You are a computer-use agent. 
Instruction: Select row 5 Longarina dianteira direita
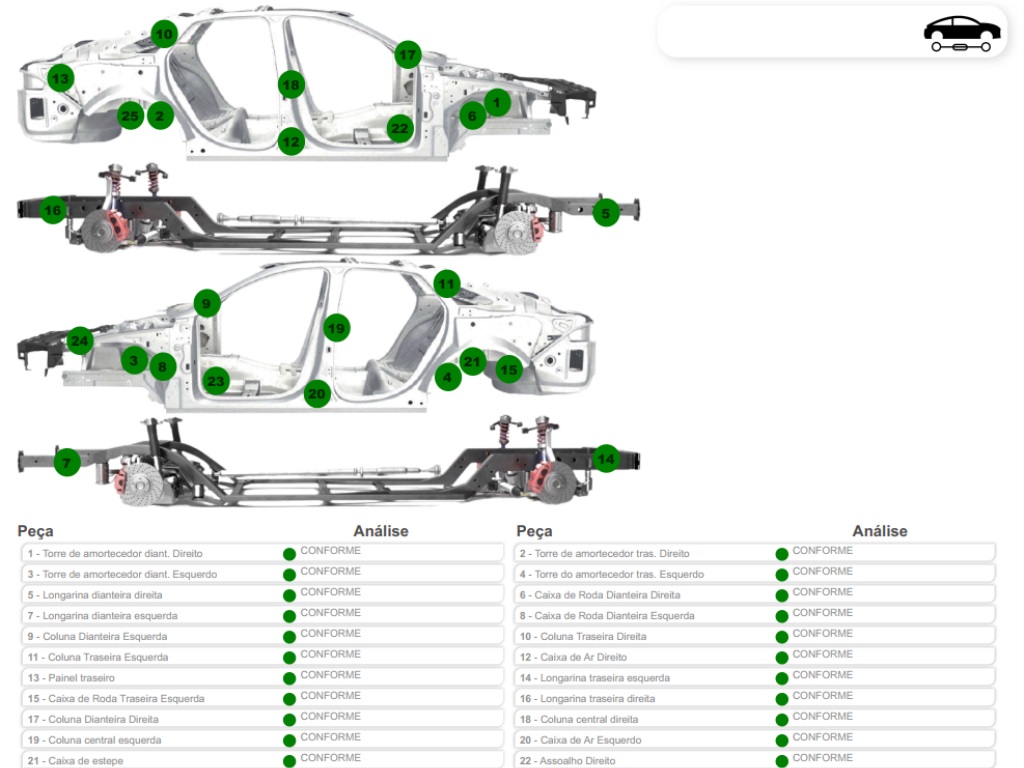(x=263, y=595)
